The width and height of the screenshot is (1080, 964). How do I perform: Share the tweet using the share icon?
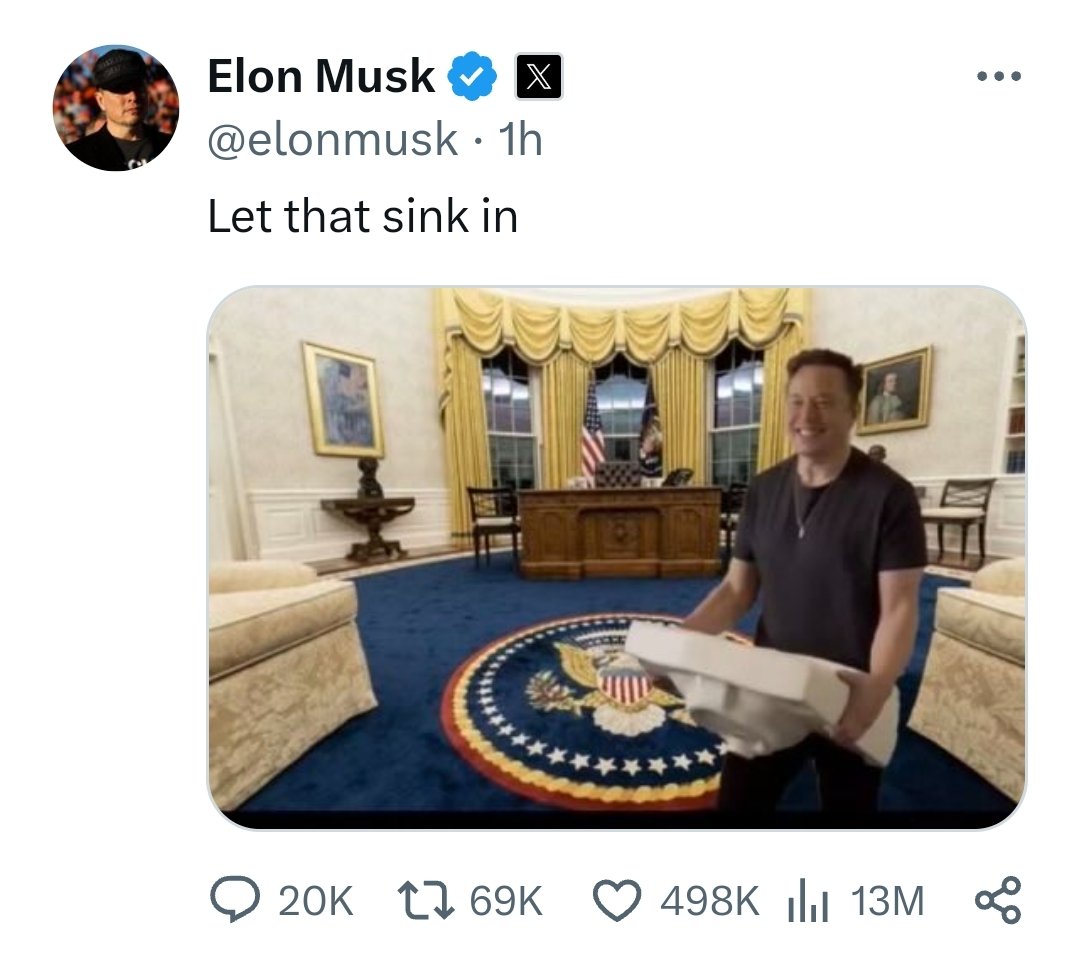(x=998, y=900)
